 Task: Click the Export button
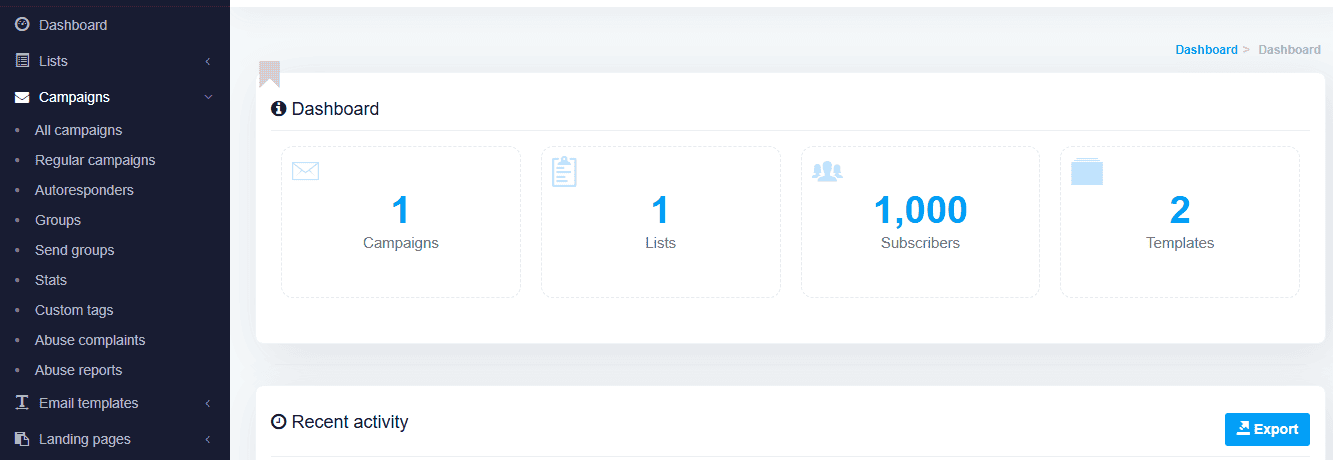(1267, 429)
